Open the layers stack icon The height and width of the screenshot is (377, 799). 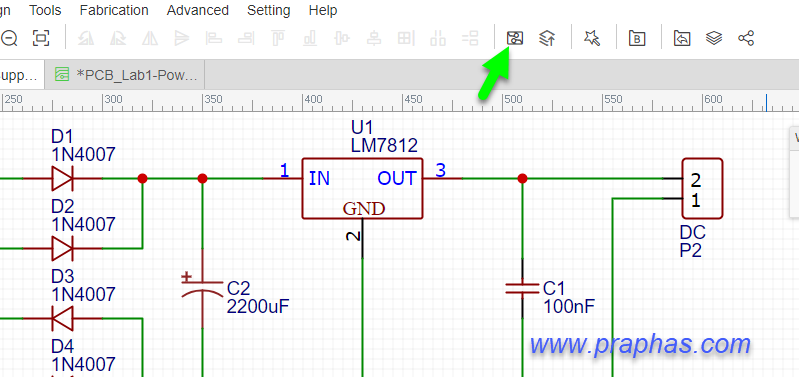pos(714,38)
